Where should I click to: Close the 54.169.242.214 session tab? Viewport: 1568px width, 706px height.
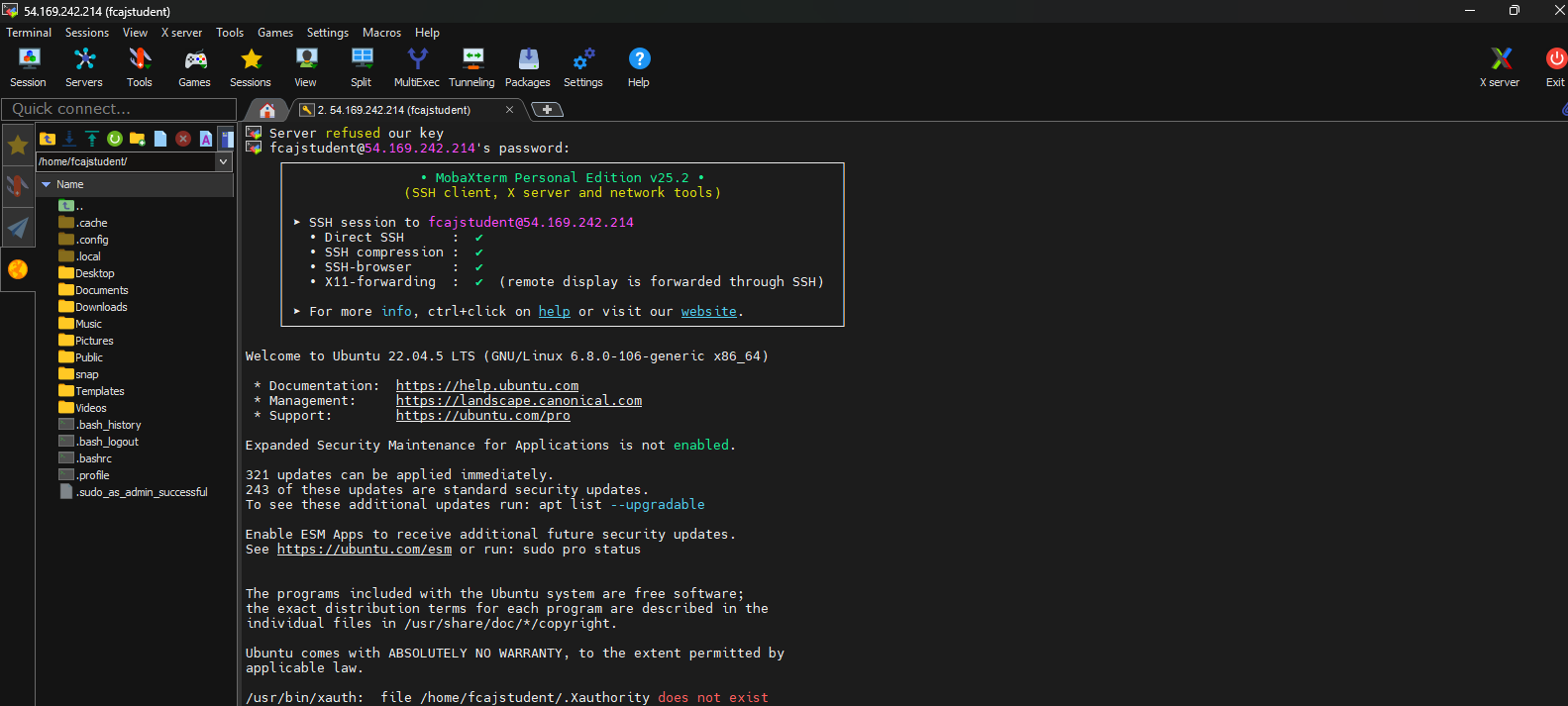[x=509, y=110]
